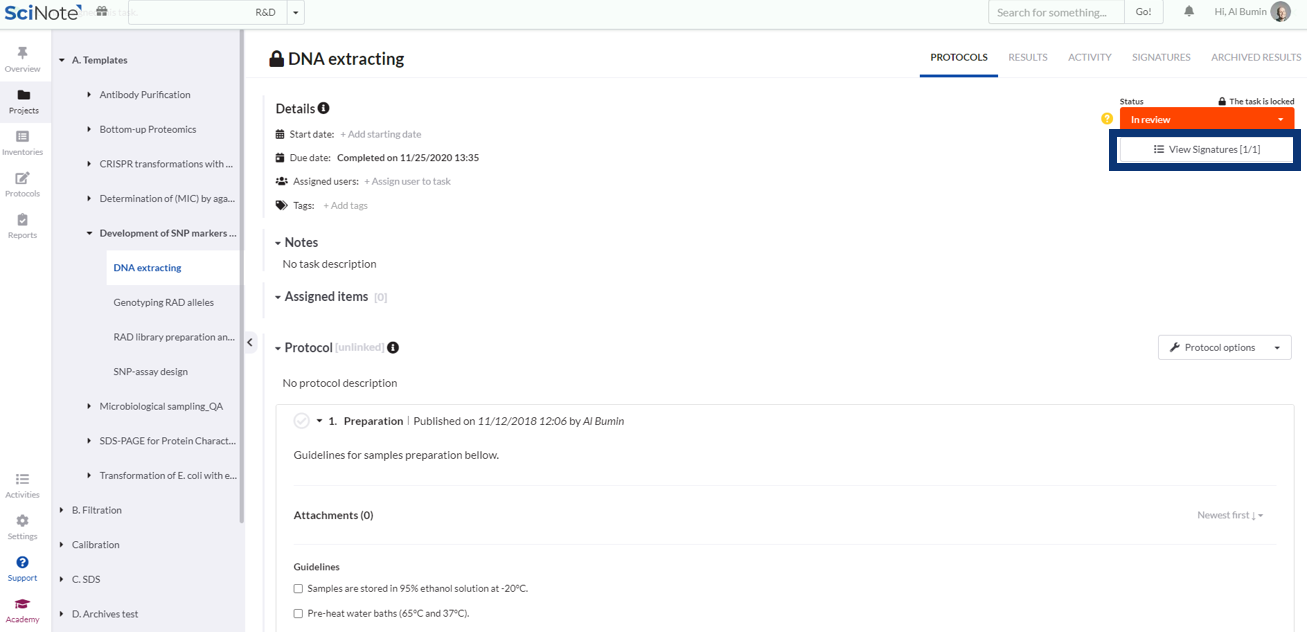Viewport: 1313px width, 632px height.
Task: Expand the Antibody Purification tree item
Action: 90,95
